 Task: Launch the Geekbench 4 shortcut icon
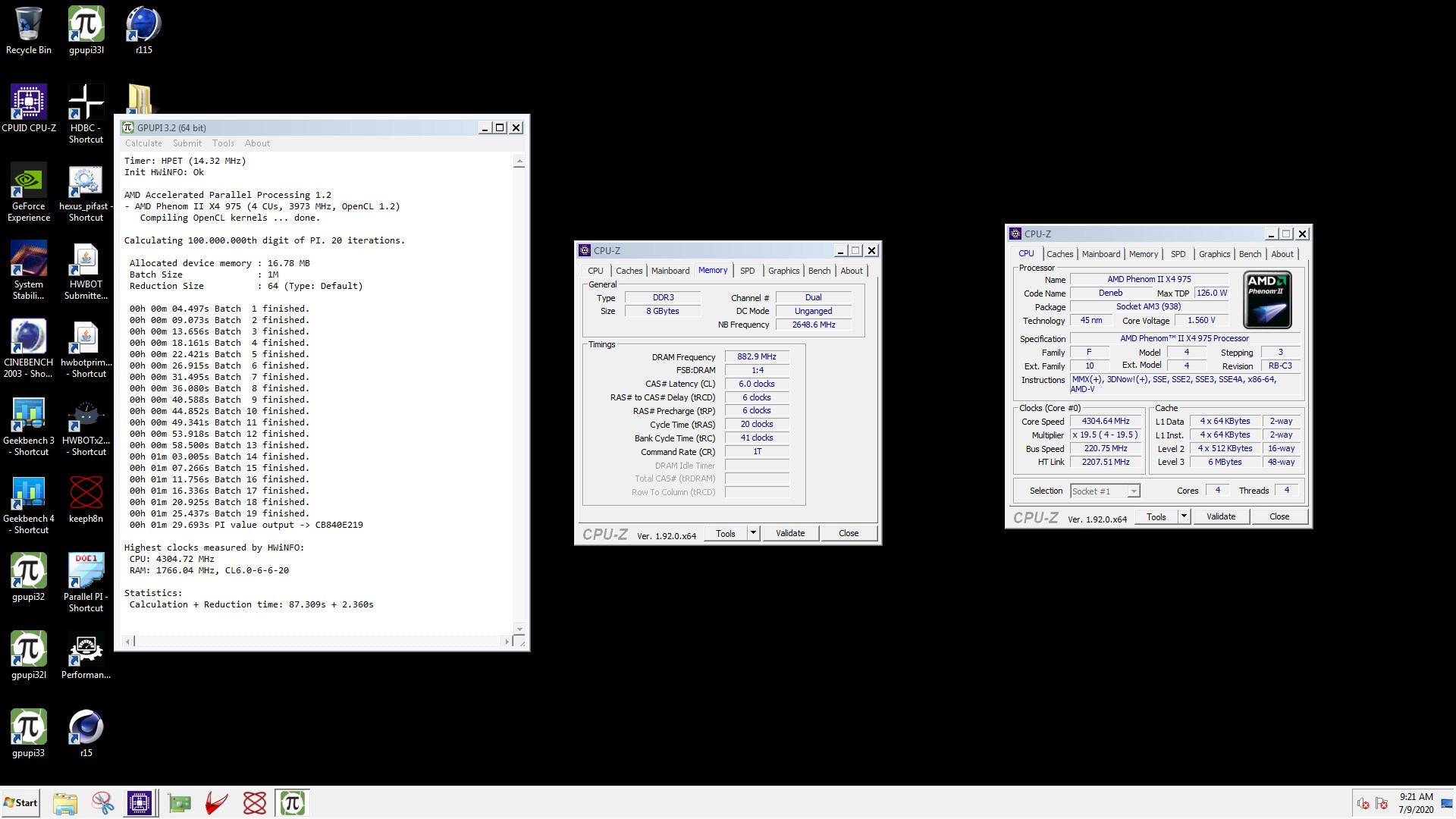(x=29, y=504)
